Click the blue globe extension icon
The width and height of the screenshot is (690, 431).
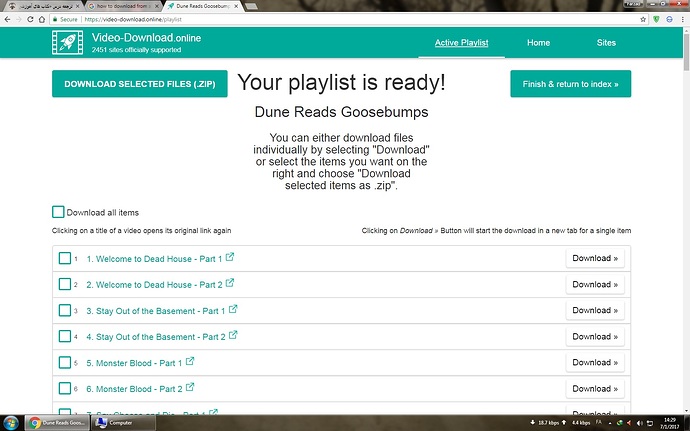669,19
